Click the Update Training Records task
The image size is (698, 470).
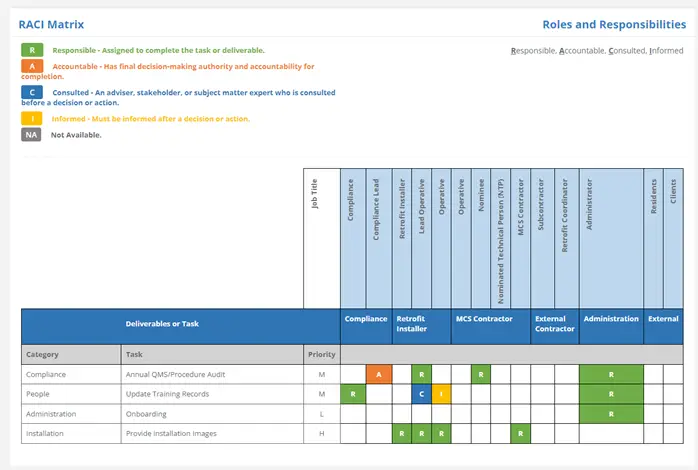(x=212, y=394)
